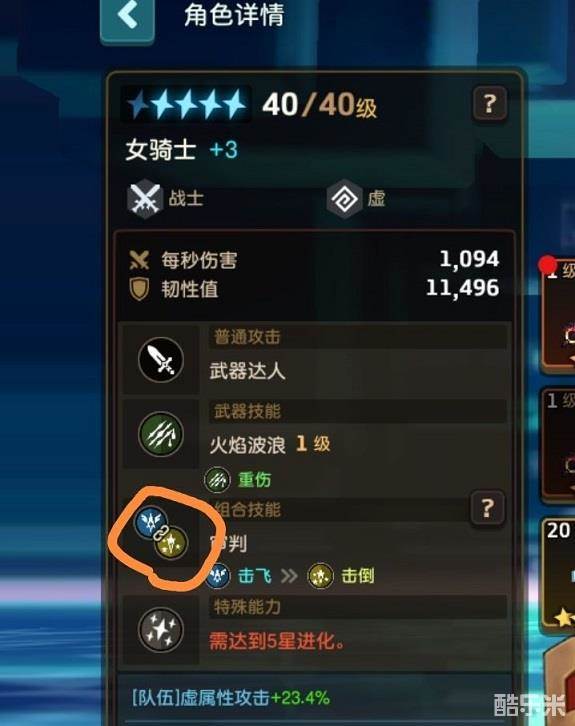
Task: Tap the five-star rating bar
Action: coord(186,105)
